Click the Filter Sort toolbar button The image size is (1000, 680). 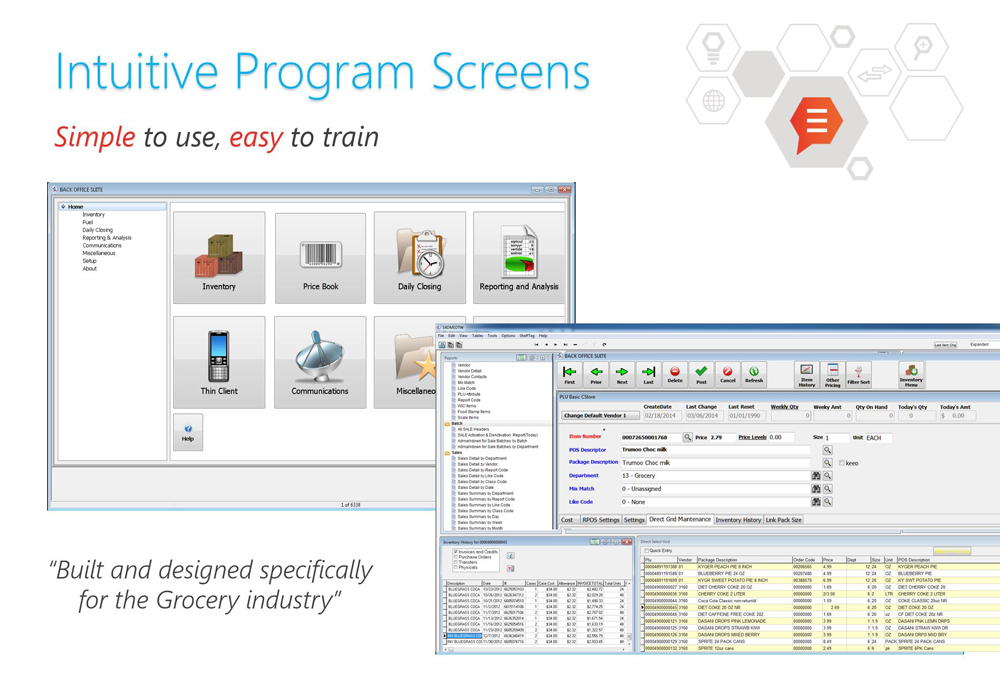[858, 375]
